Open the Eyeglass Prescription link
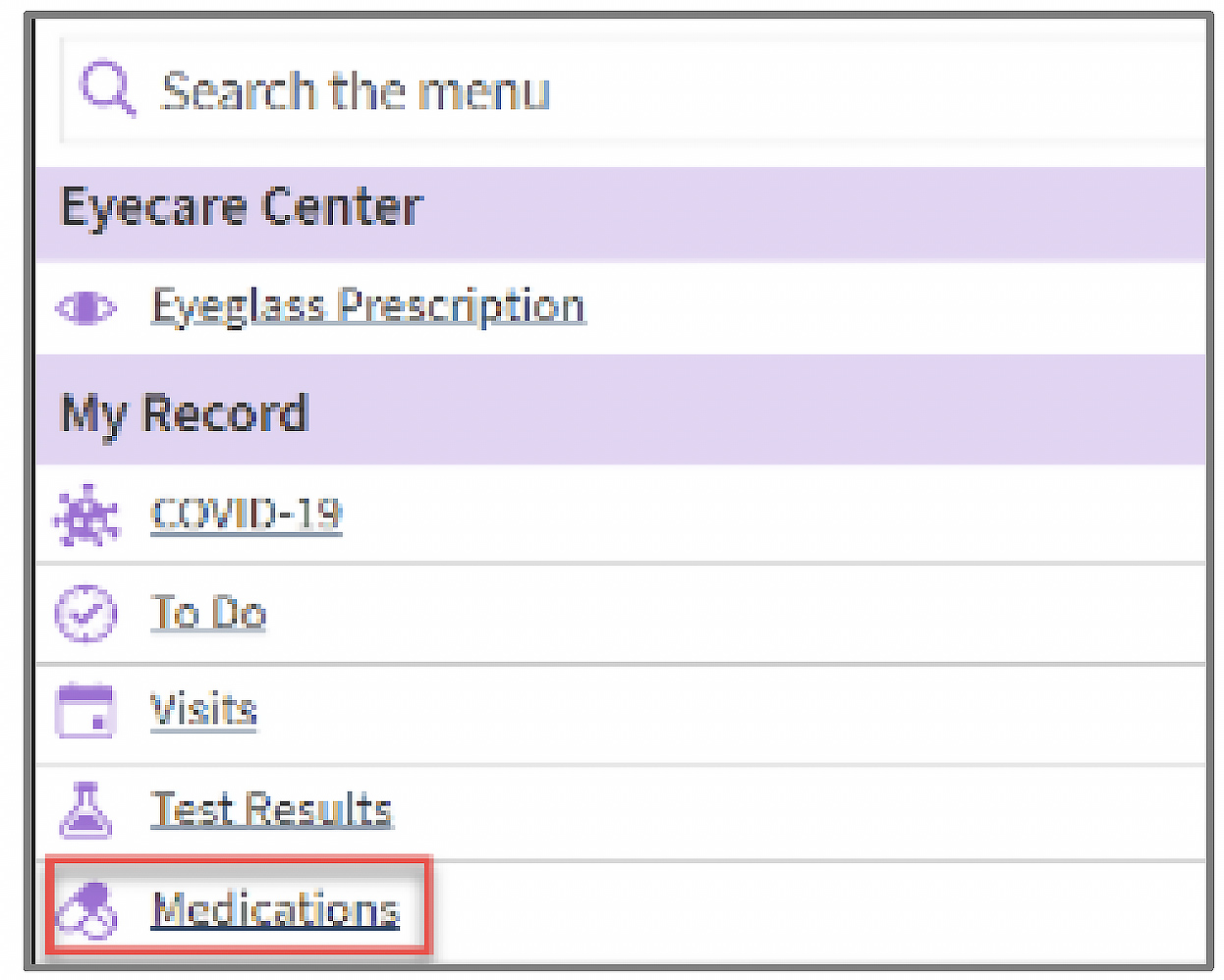The height and width of the screenshot is (980, 1224). [x=368, y=306]
